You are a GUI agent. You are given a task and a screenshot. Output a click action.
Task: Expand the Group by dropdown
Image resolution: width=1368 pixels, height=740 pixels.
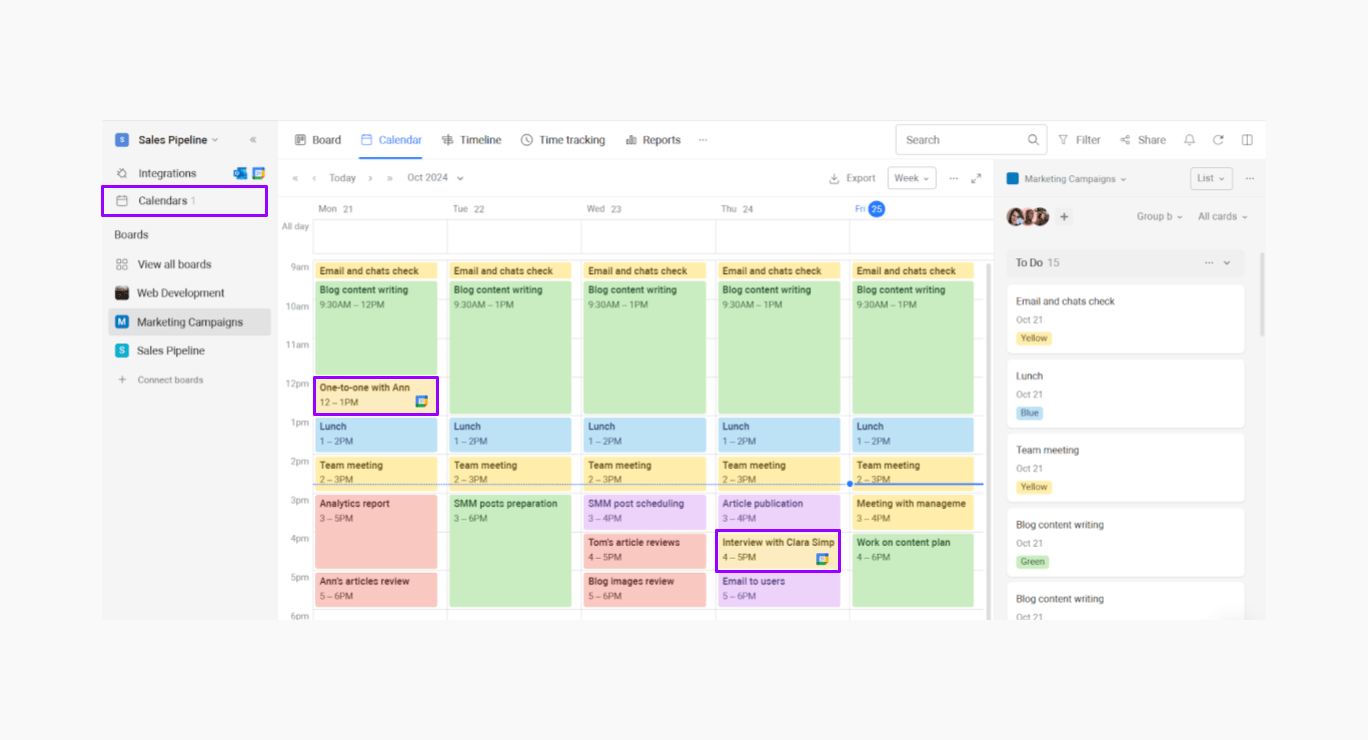(1159, 217)
